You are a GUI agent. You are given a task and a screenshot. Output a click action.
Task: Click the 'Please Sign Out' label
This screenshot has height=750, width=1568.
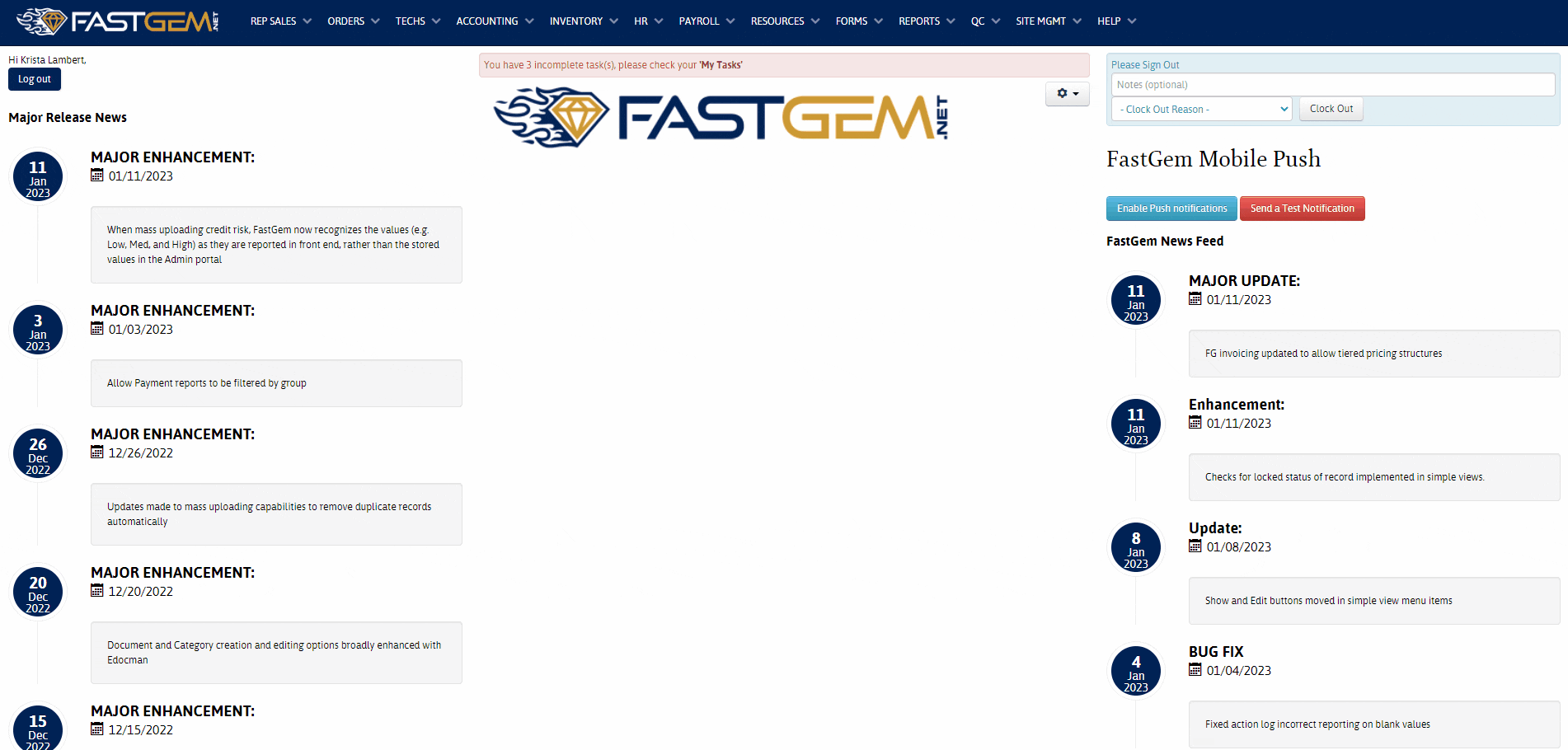pyautogui.click(x=1145, y=65)
